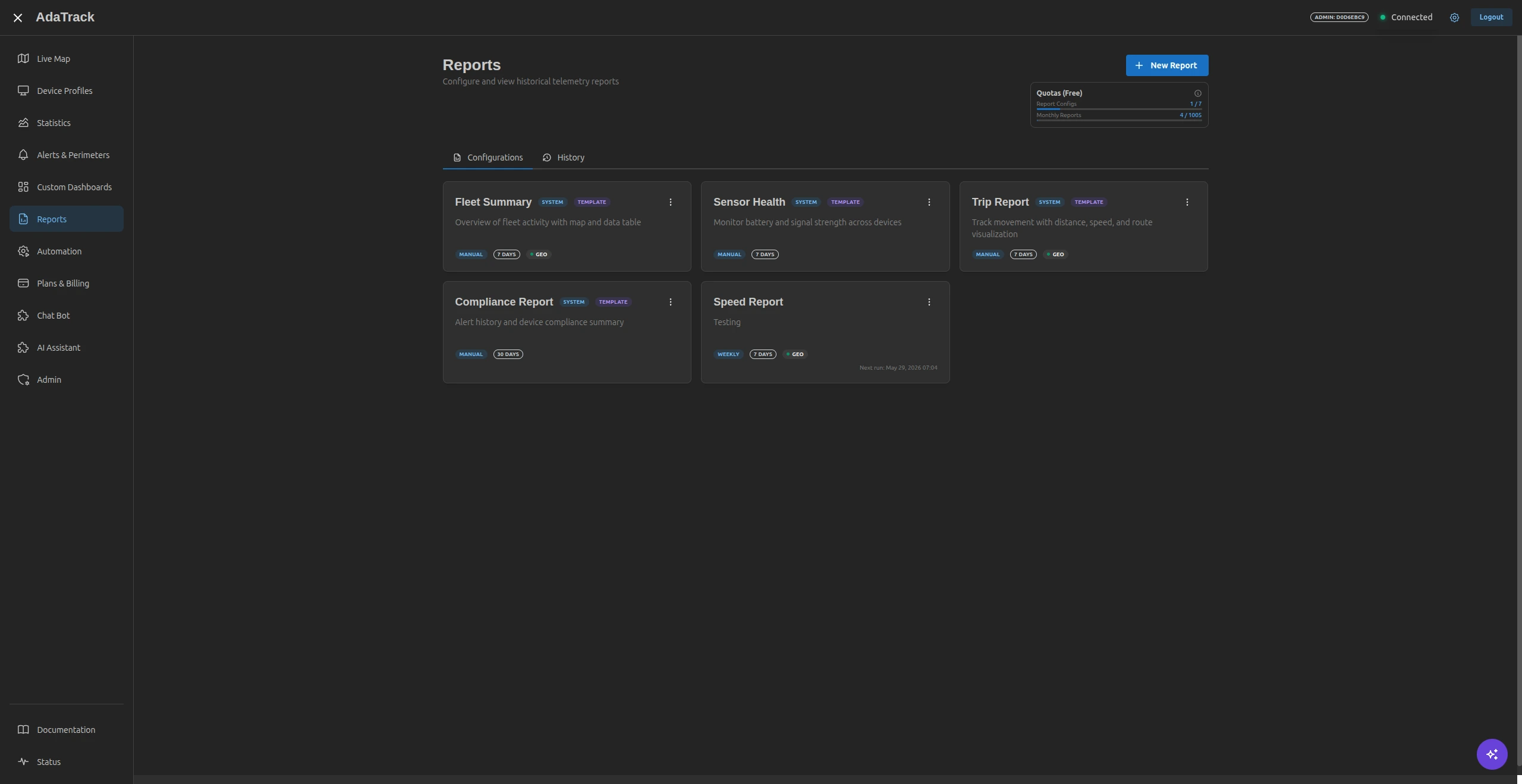Open the Status page
1522x784 pixels.
(x=67, y=762)
